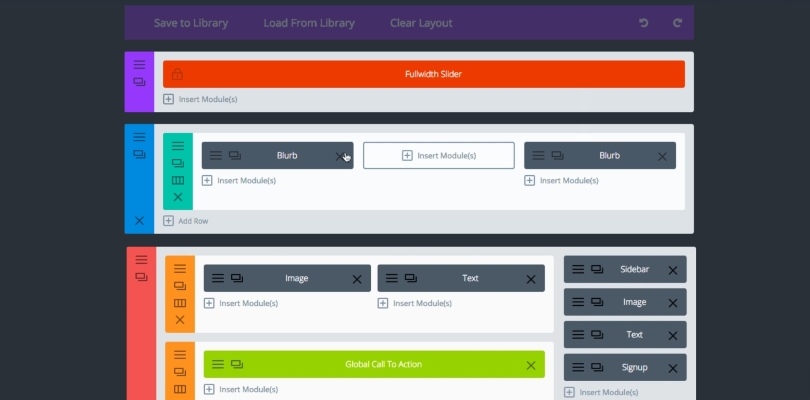Remove the Text module beside the Image module
810x400 pixels.
pyautogui.click(x=528, y=279)
